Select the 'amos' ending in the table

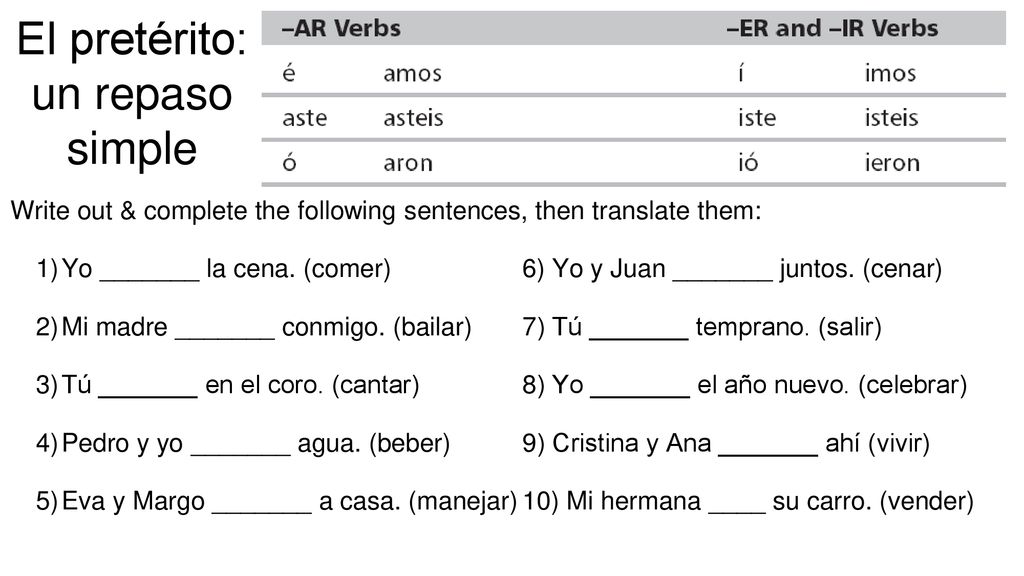pos(413,74)
